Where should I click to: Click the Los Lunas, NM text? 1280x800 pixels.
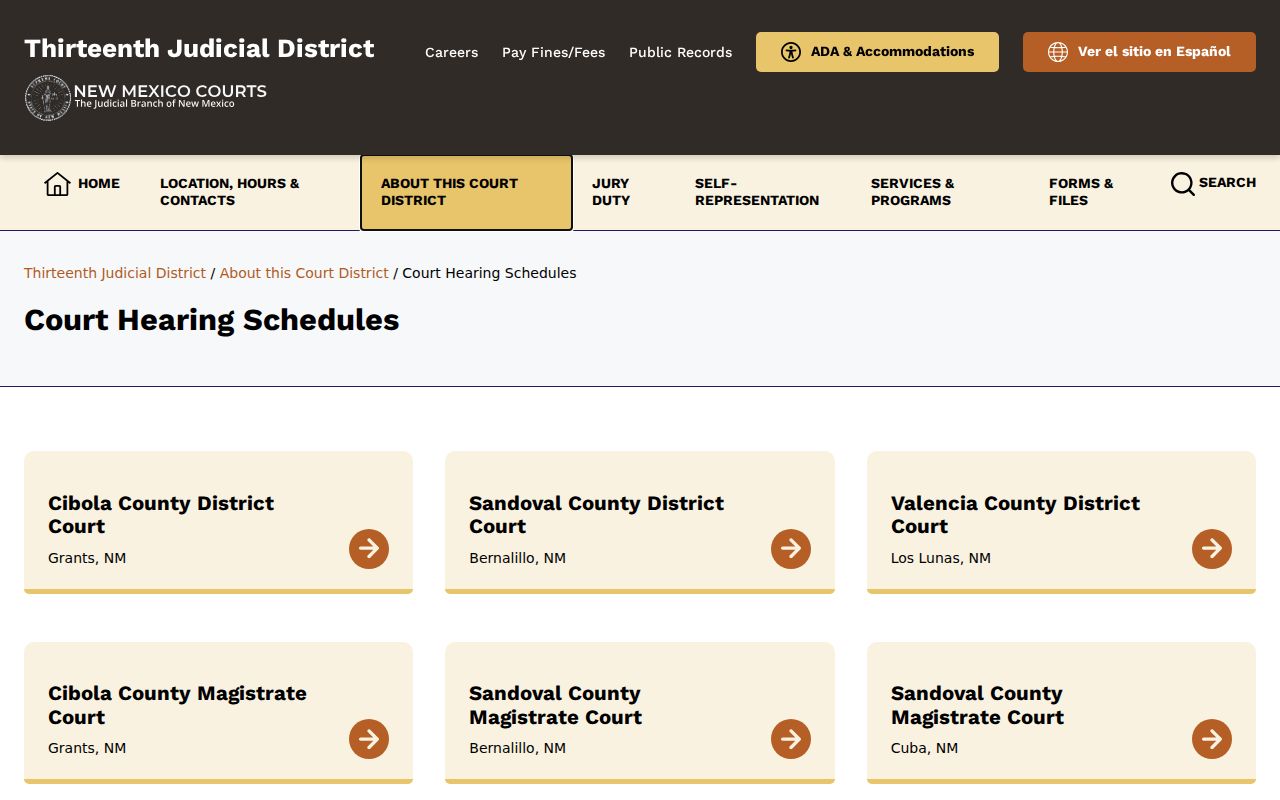click(x=941, y=558)
